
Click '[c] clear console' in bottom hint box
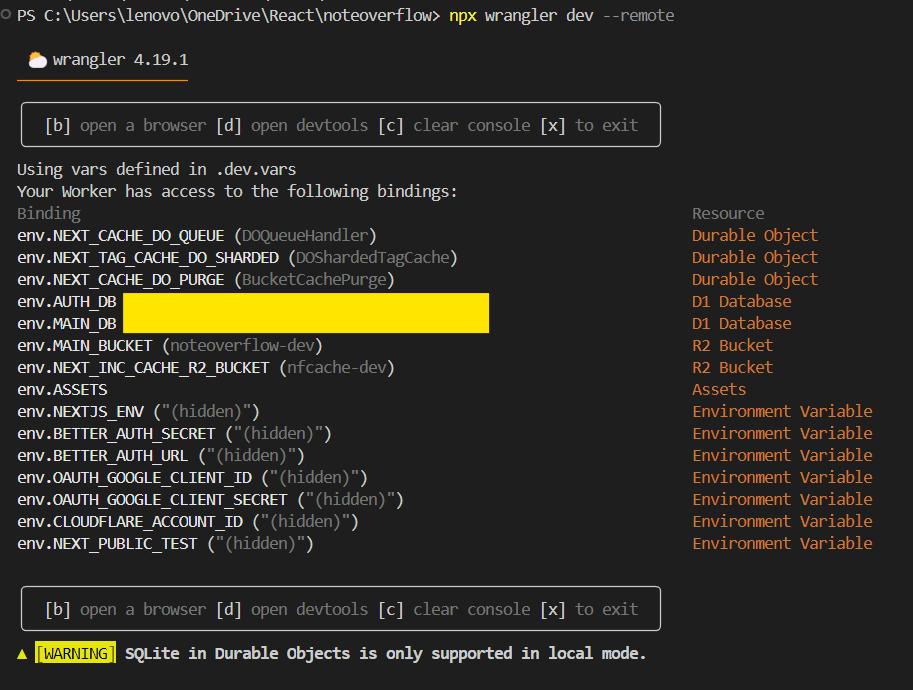[455, 609]
